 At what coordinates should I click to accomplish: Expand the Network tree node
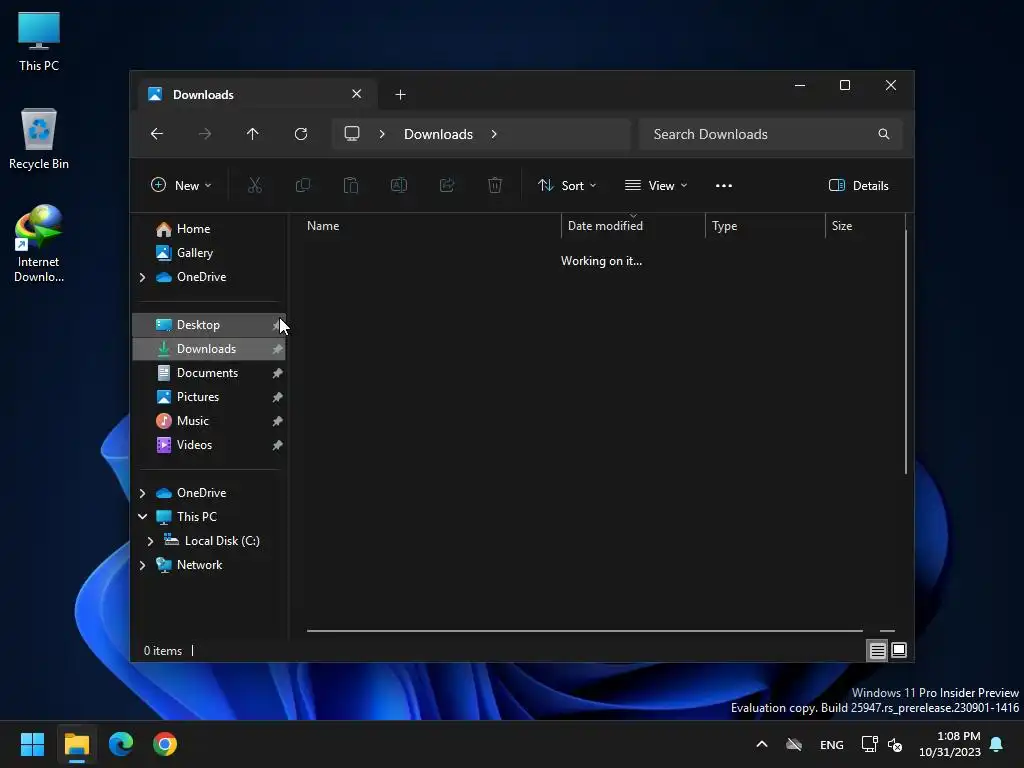coord(142,565)
